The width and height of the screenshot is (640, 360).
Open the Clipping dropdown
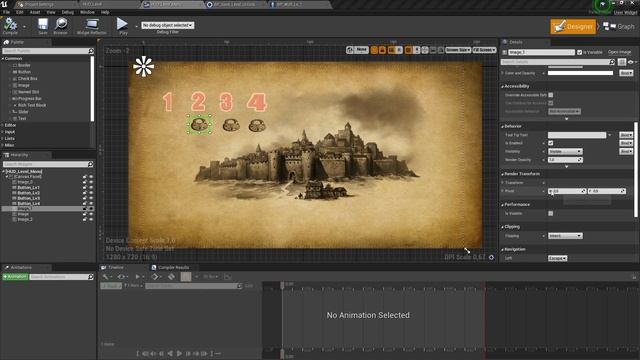(565, 236)
